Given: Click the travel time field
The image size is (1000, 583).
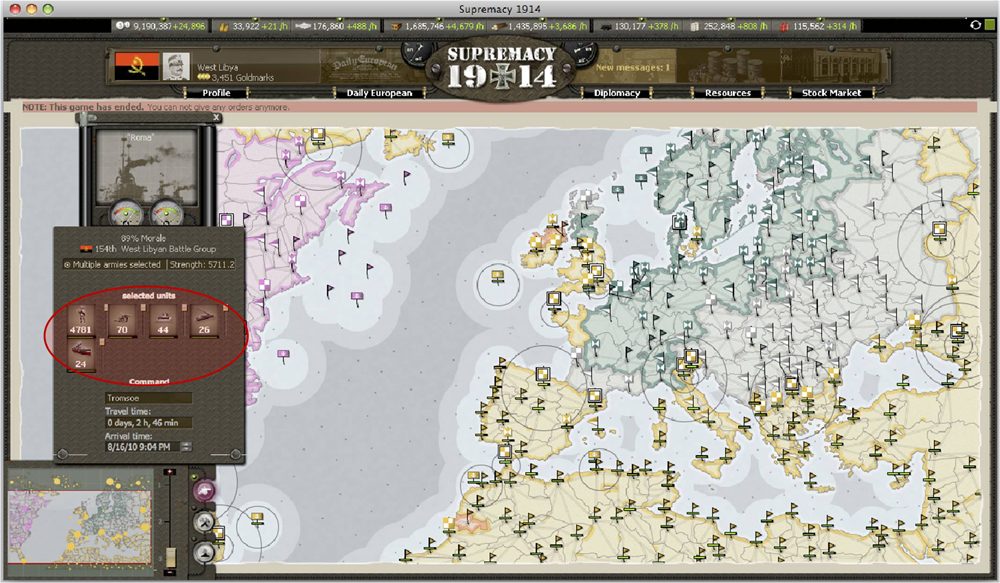Looking at the screenshot, I should 148,423.
